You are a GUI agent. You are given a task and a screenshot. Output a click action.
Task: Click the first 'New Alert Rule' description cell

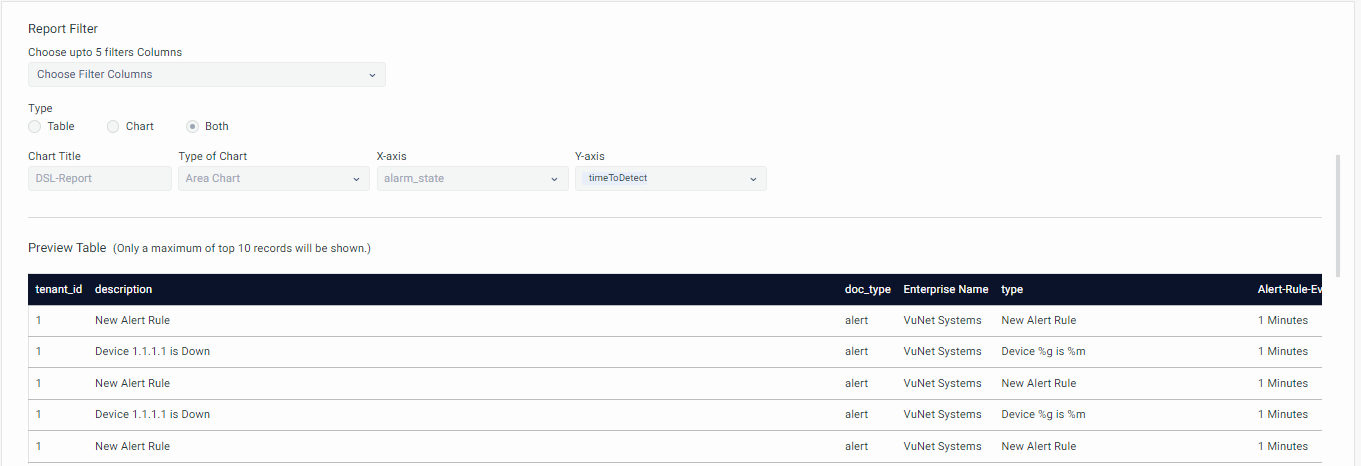pyautogui.click(x=132, y=321)
